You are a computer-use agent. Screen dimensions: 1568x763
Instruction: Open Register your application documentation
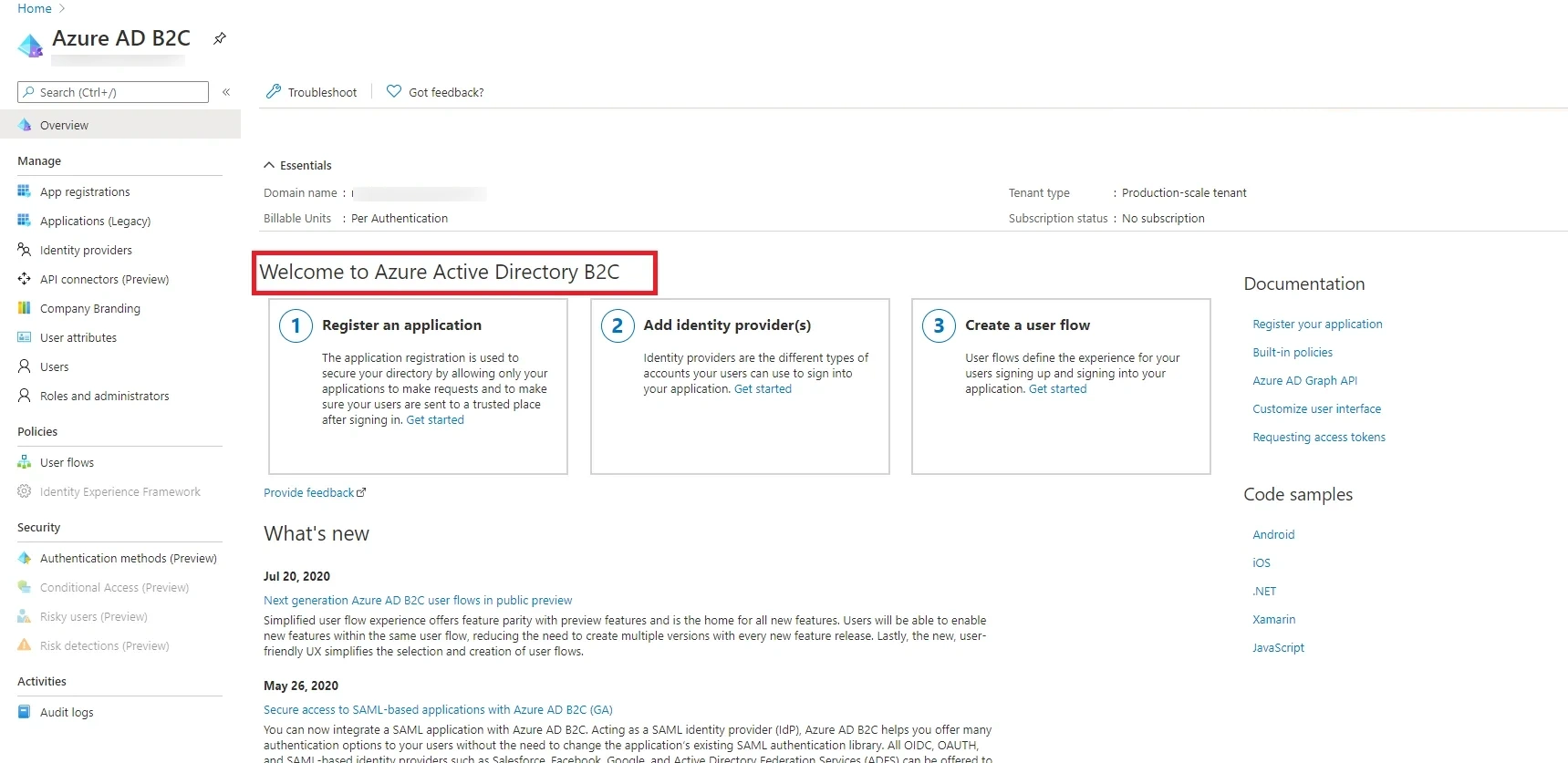(x=1317, y=324)
